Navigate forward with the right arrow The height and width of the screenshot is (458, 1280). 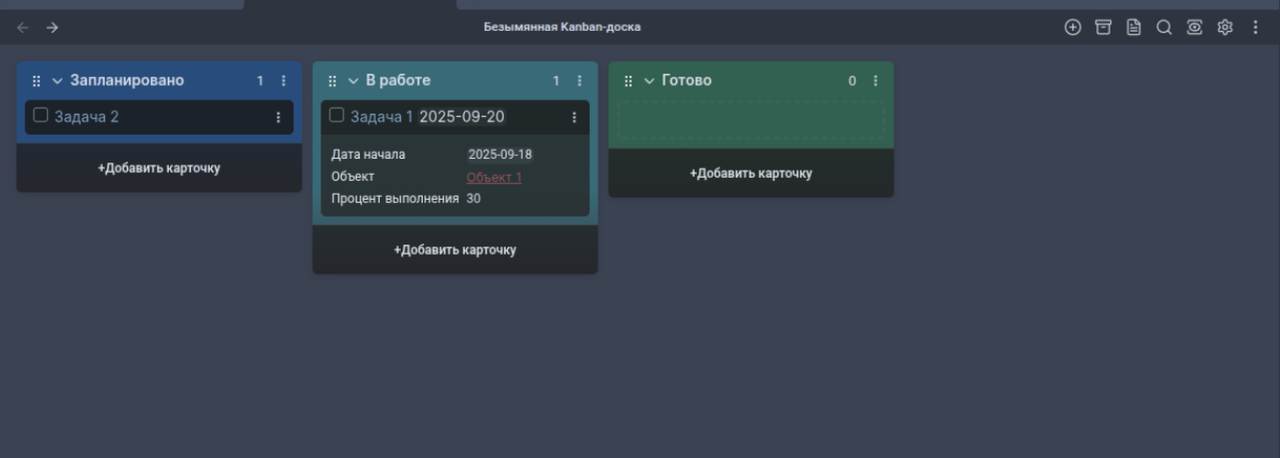pyautogui.click(x=52, y=28)
